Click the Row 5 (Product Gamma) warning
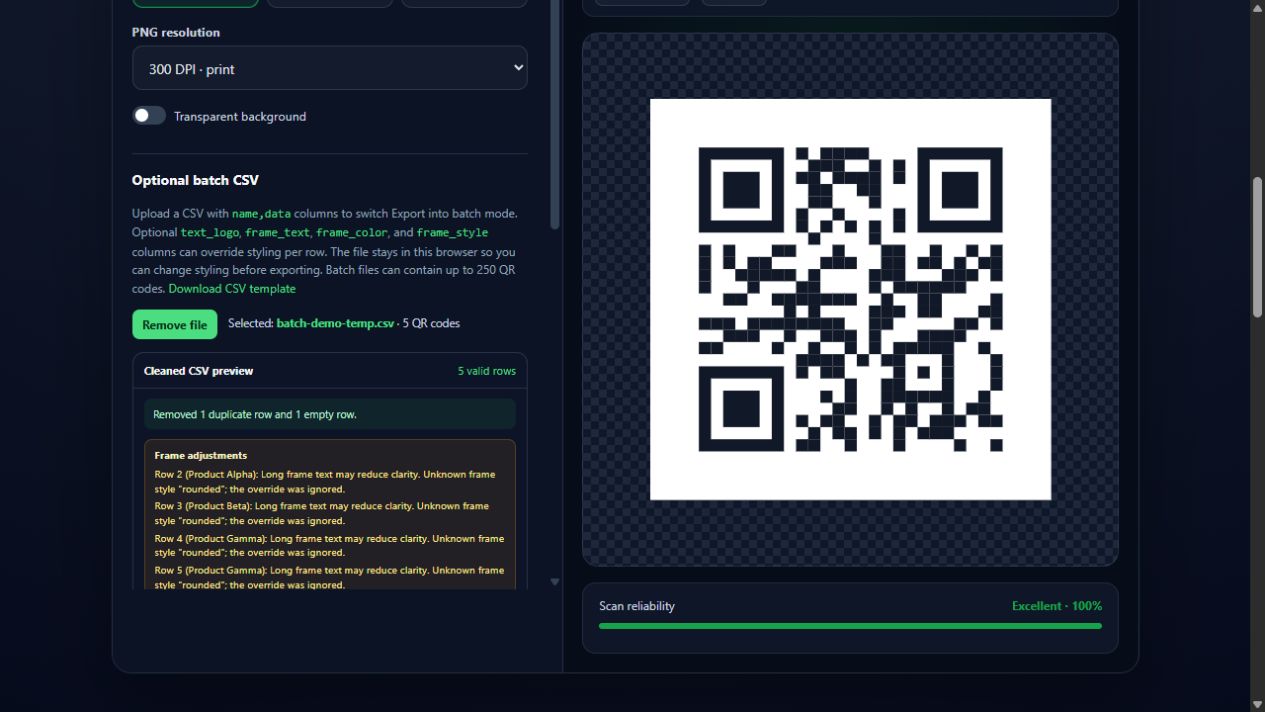 (329, 577)
